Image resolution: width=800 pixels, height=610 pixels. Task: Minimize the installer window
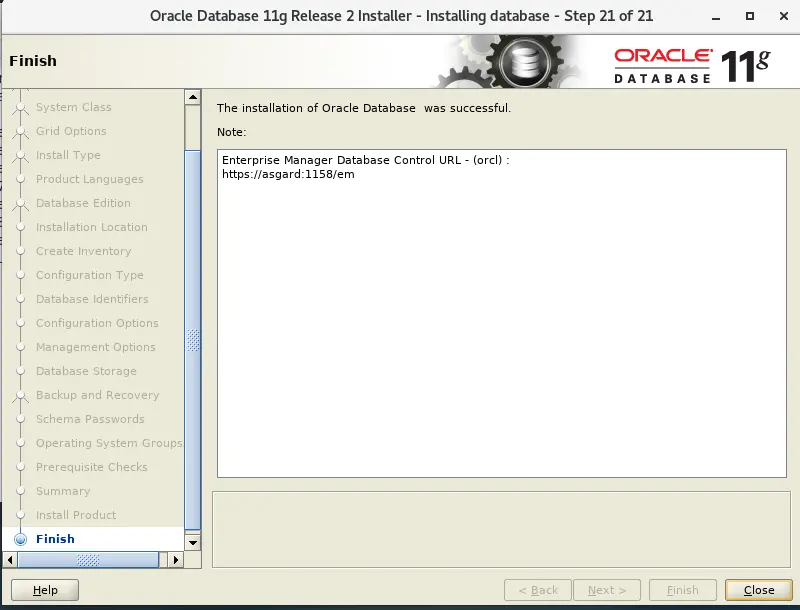[x=716, y=17]
